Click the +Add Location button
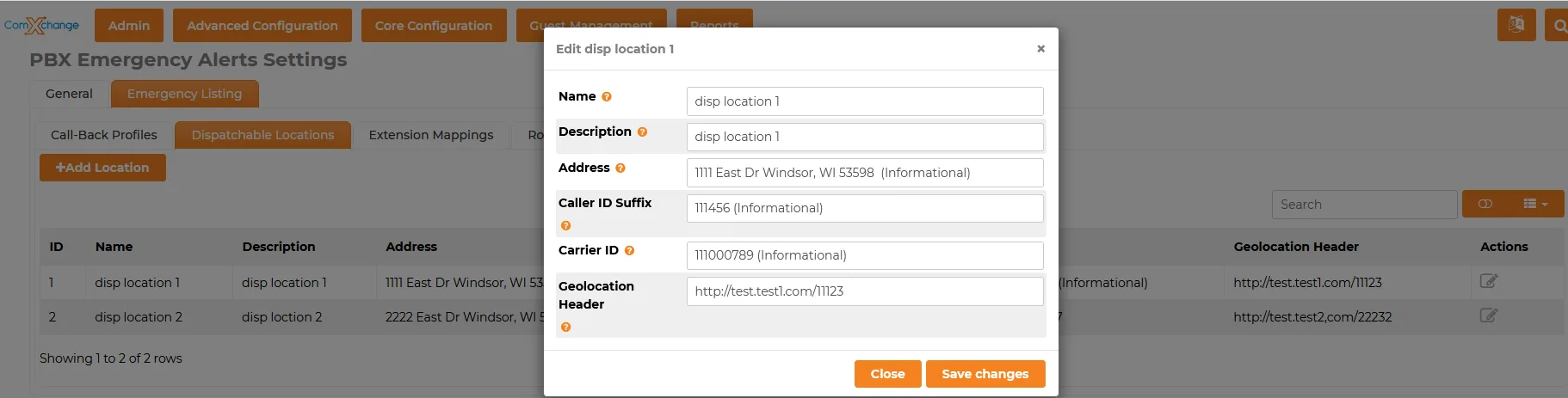The width and height of the screenshot is (1568, 398). tap(102, 168)
